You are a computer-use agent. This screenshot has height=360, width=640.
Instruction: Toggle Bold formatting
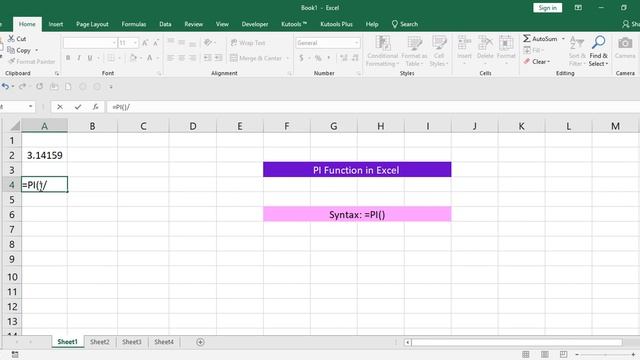[68, 58]
